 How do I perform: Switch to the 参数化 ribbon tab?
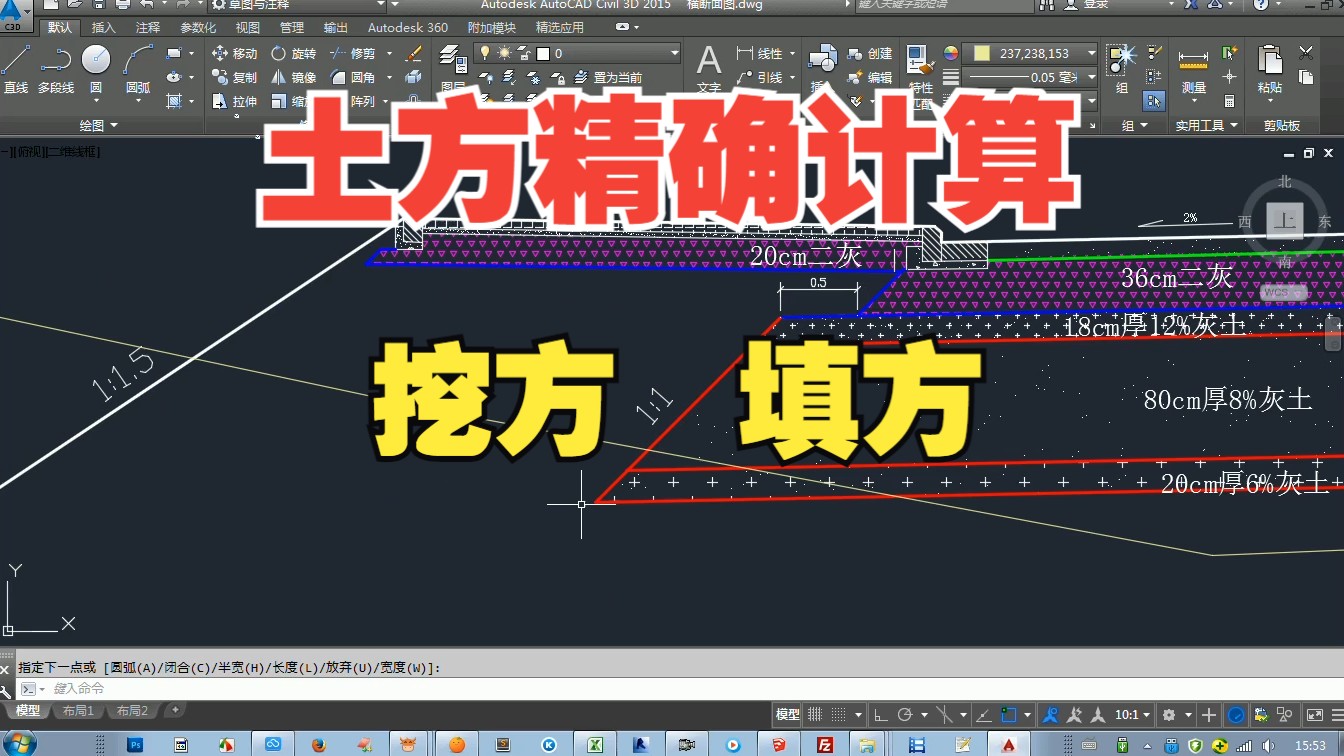(197, 27)
